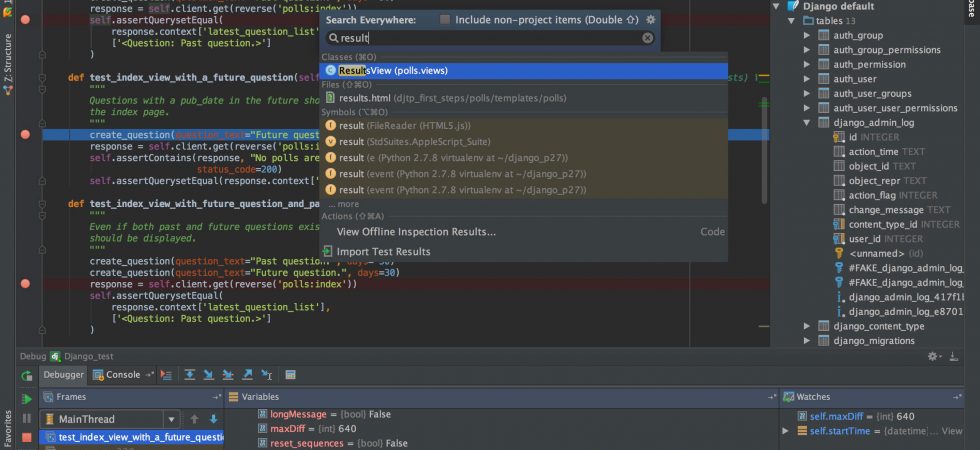Stop debugging with the red square icon
This screenshot has height=450, width=980.
click(26, 437)
